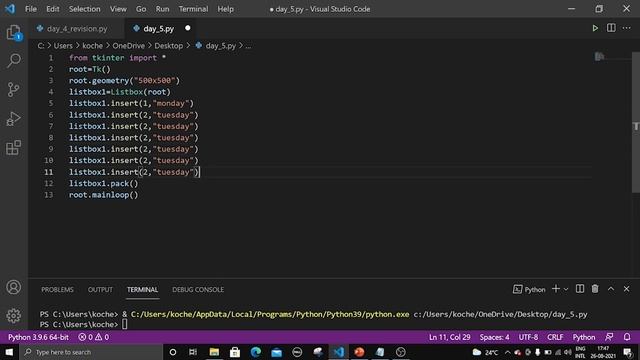Change language mode Python in status bar
Viewport: 640px width, 360px height.
(584, 337)
